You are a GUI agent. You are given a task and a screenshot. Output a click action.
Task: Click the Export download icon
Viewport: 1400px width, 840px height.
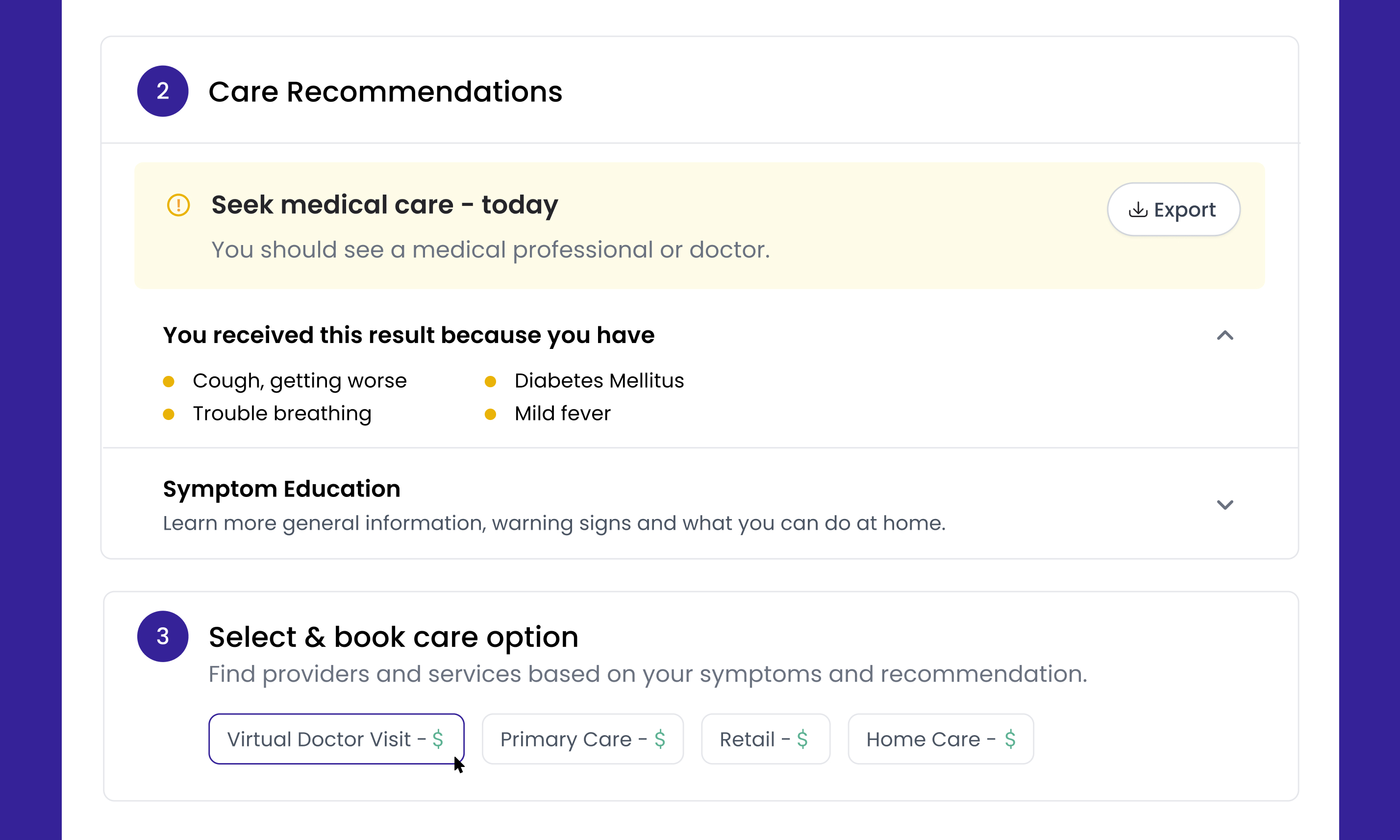tap(1138, 209)
